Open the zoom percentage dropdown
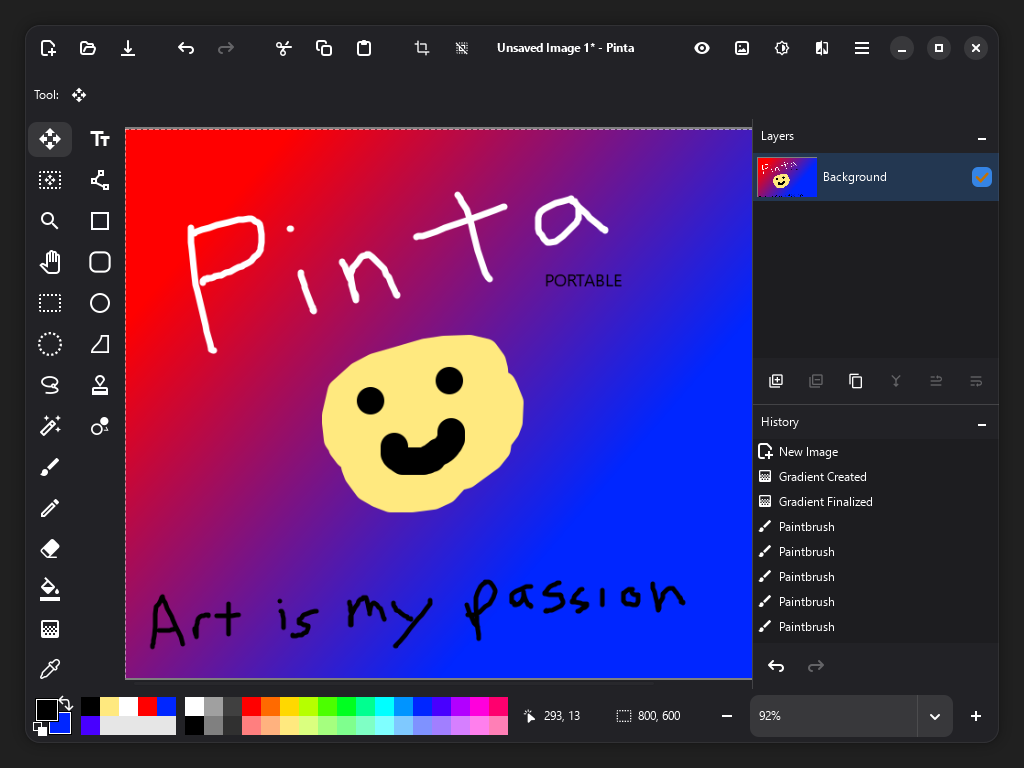The height and width of the screenshot is (768, 1024). [935, 716]
